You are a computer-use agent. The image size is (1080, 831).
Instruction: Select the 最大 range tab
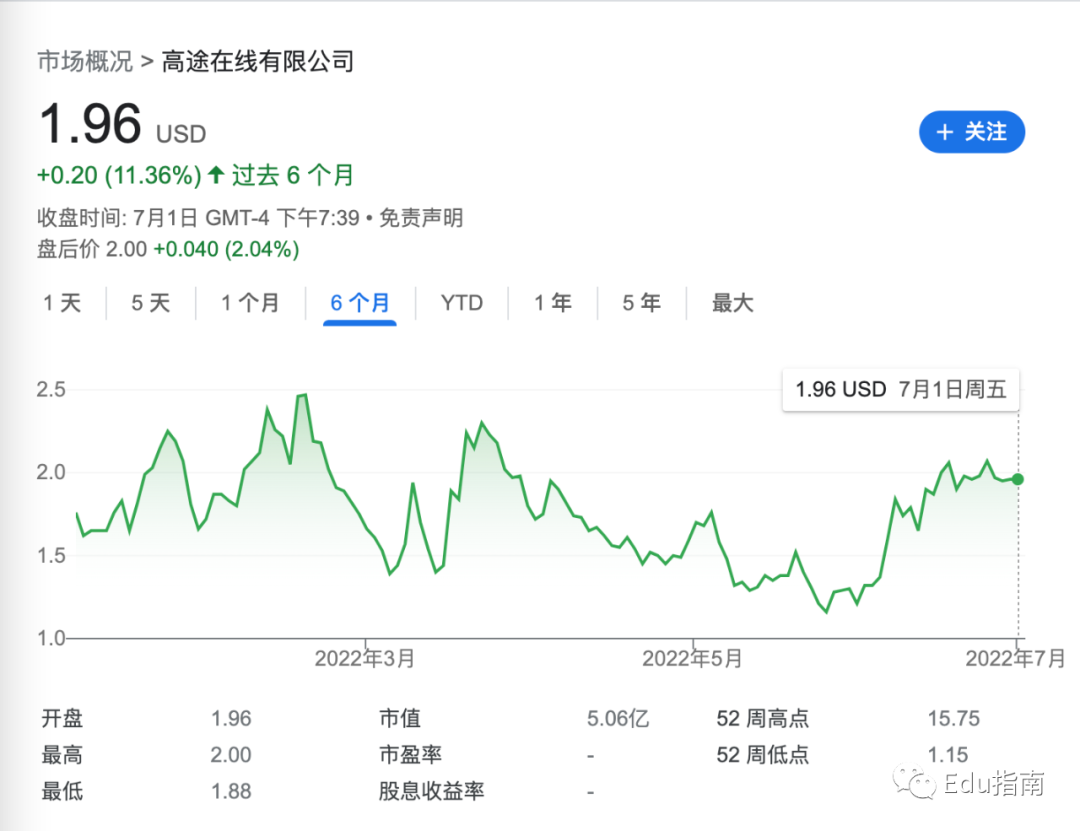(733, 302)
